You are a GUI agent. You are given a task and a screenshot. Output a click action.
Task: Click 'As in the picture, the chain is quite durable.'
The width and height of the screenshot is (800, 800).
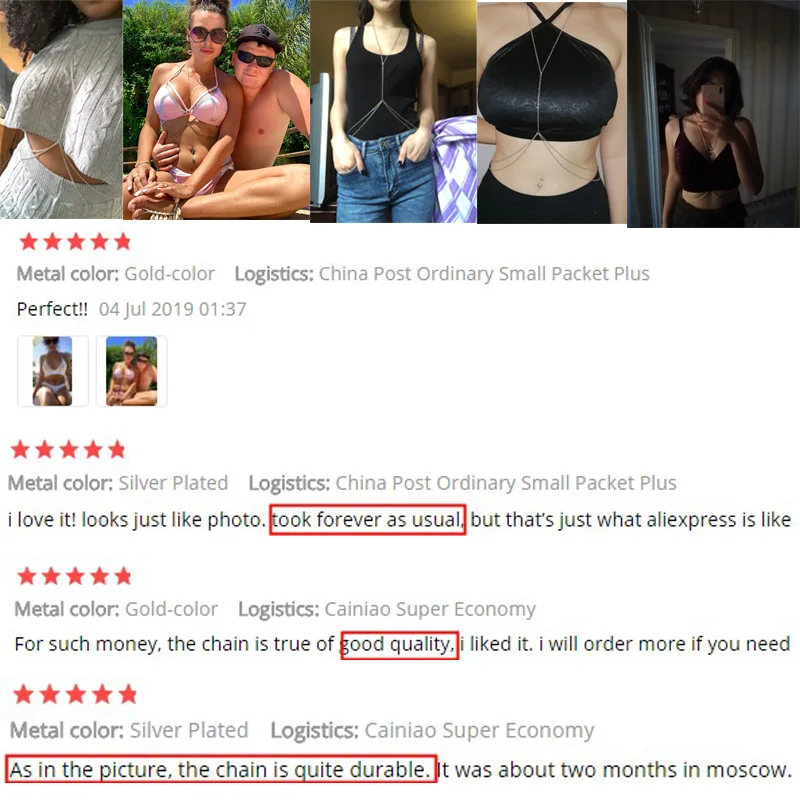221,769
